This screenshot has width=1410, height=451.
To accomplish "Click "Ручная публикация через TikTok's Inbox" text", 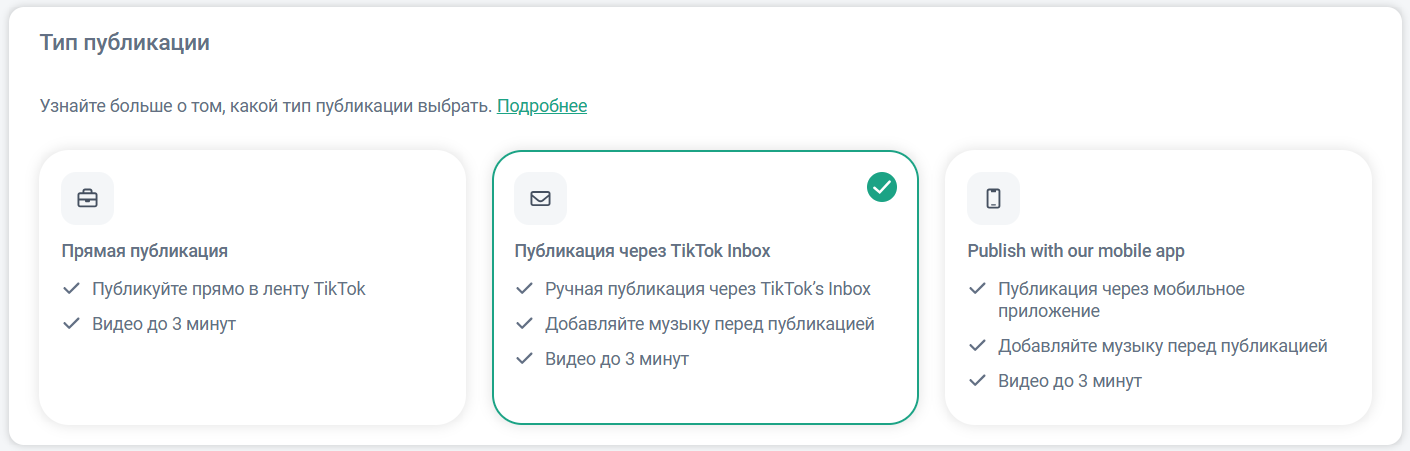I will point(708,289).
